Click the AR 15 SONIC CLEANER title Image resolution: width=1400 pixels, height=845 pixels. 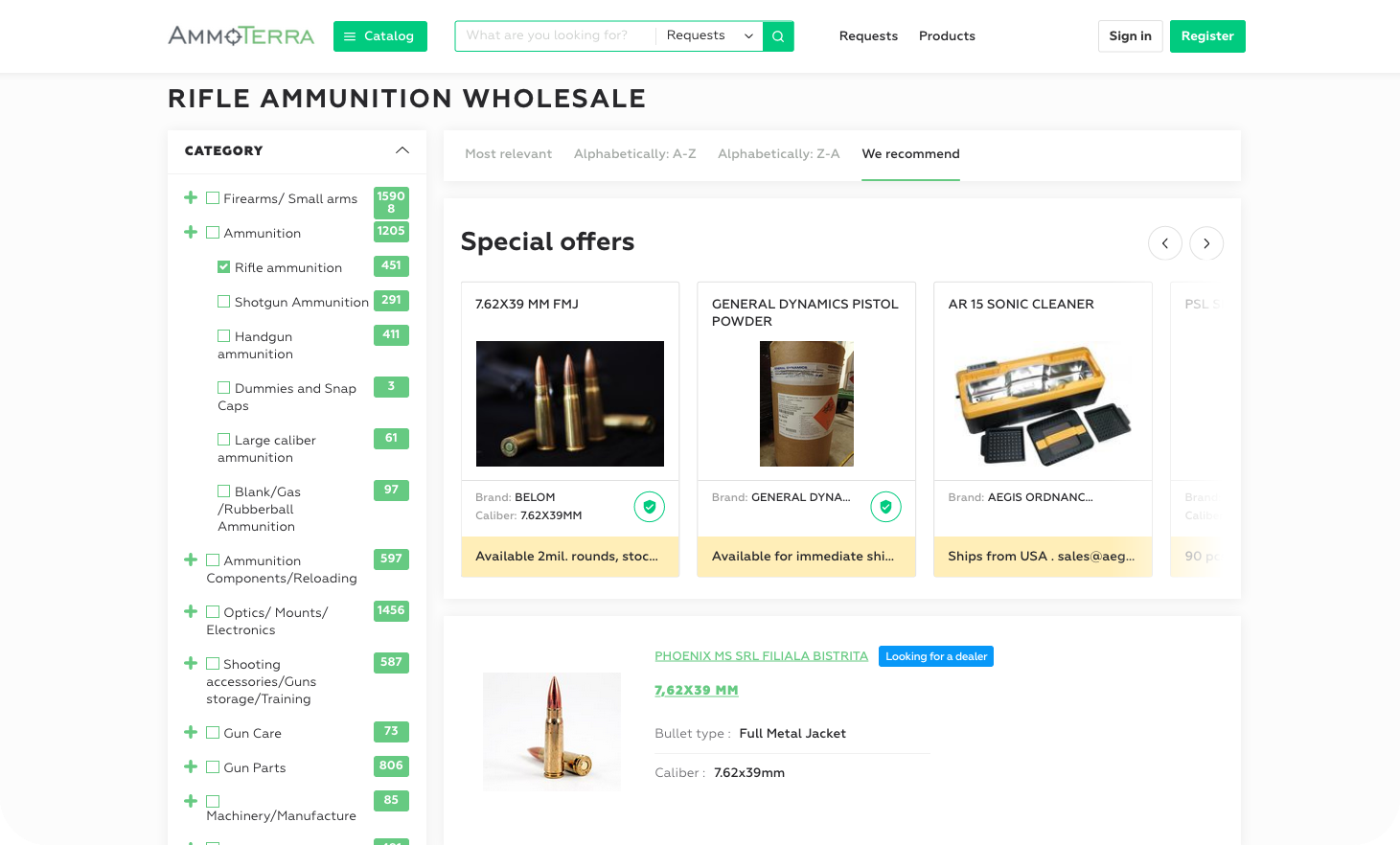(1021, 304)
